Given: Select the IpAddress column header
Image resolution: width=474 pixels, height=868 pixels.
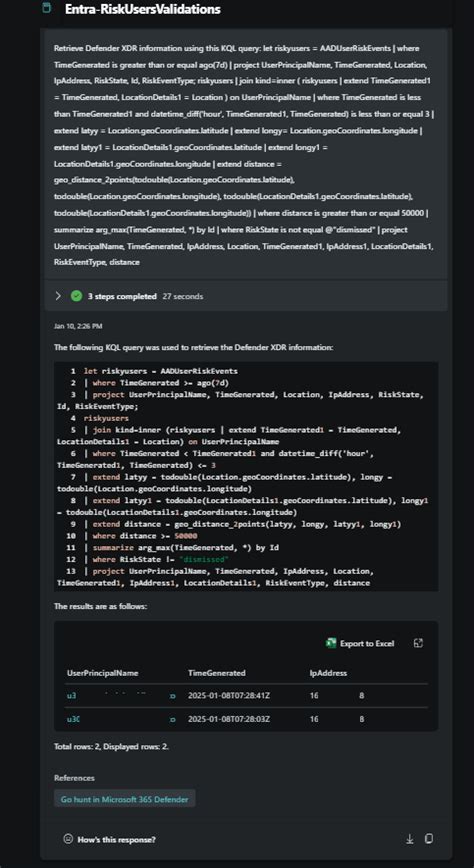Looking at the screenshot, I should click(328, 673).
